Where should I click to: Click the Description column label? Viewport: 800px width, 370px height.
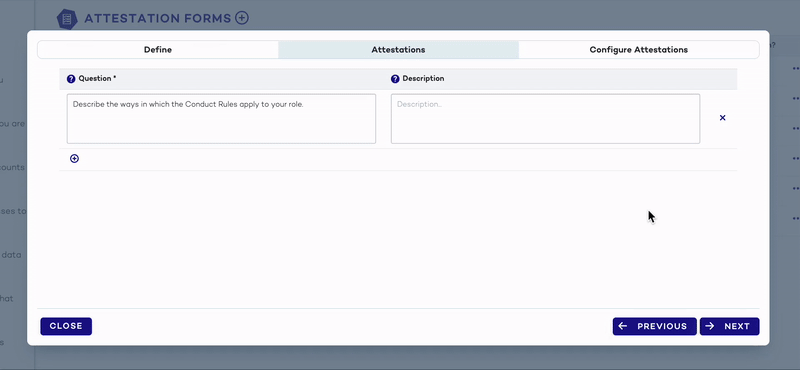[423, 79]
